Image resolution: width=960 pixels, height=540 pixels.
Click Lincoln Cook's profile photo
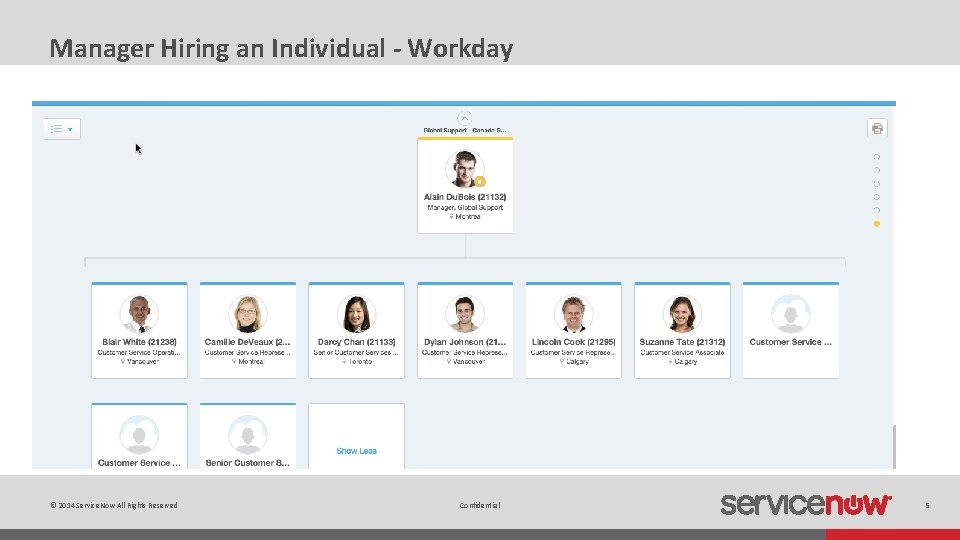coord(574,313)
